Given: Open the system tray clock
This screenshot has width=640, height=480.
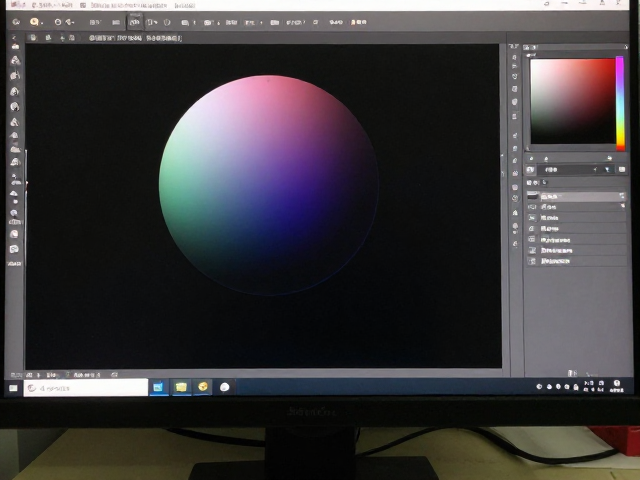Looking at the screenshot, I should tap(593, 387).
